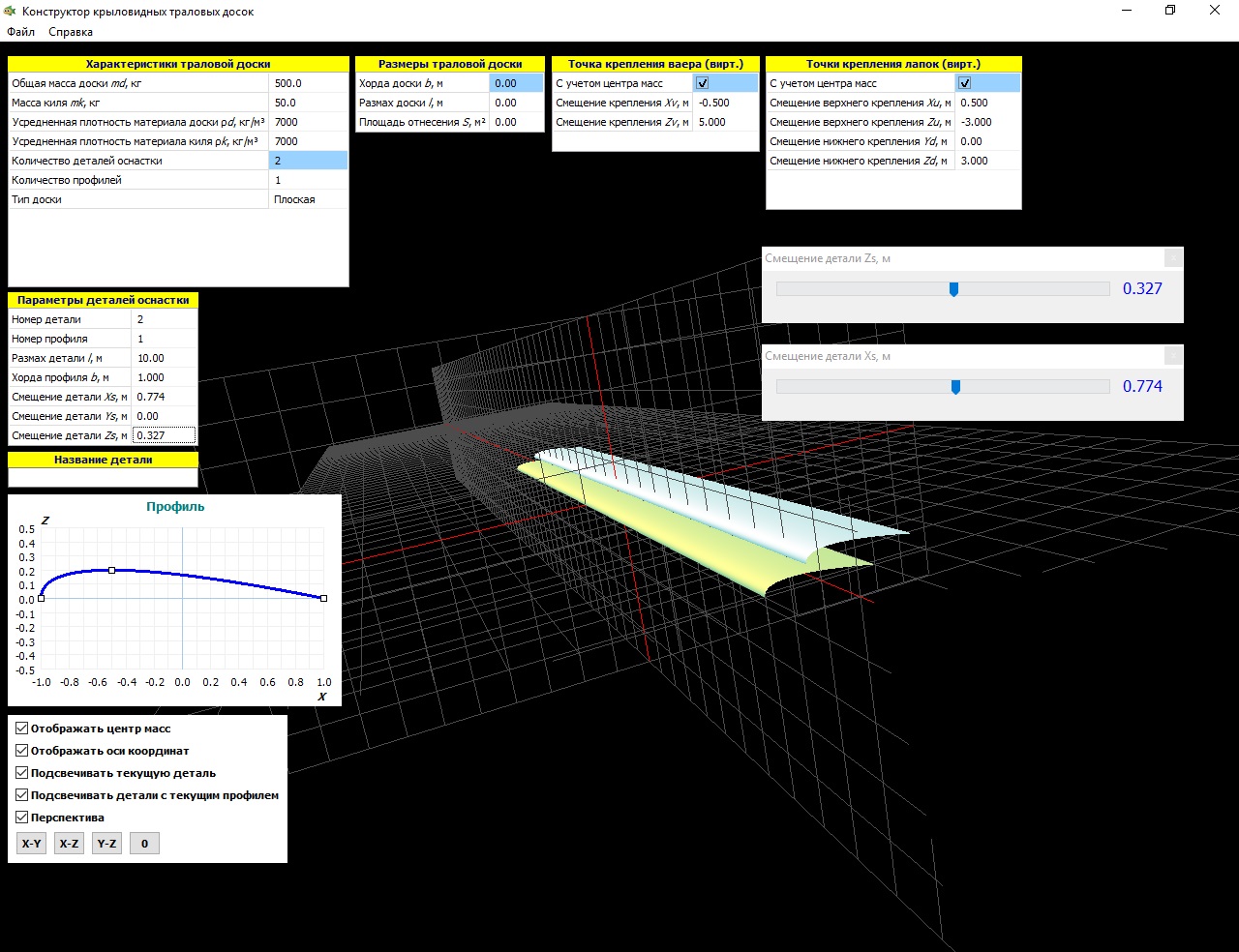
Task: Disable Подсвечивать текущую деталь option
Action: pyautogui.click(x=21, y=773)
